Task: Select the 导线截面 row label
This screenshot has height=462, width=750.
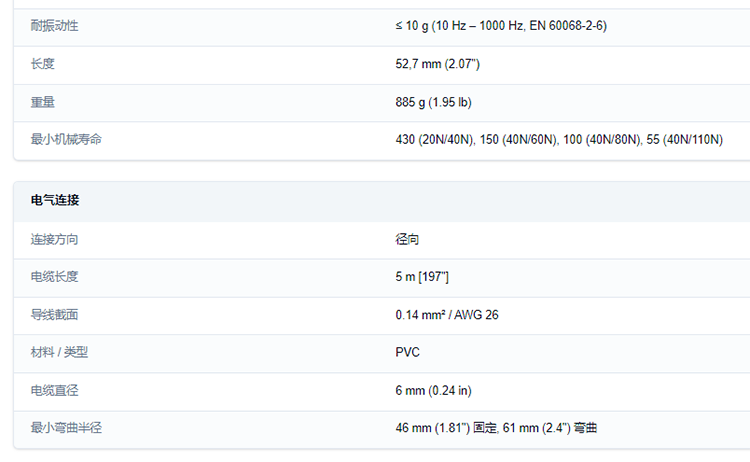Action: 55,315
